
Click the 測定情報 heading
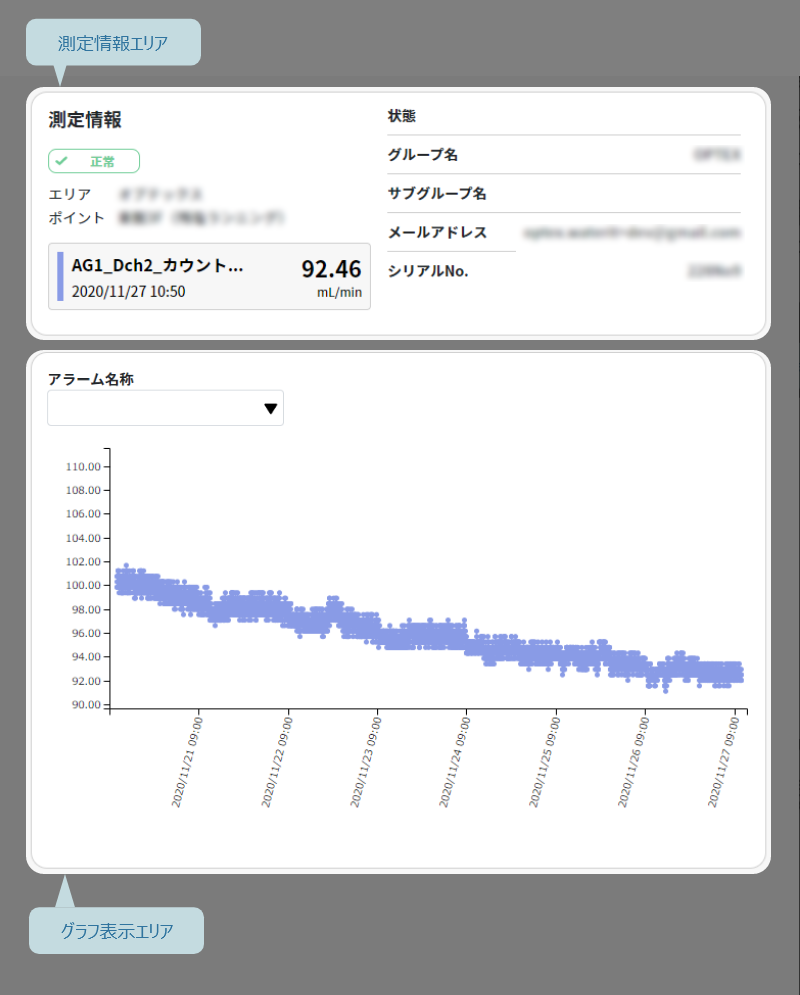[85, 120]
